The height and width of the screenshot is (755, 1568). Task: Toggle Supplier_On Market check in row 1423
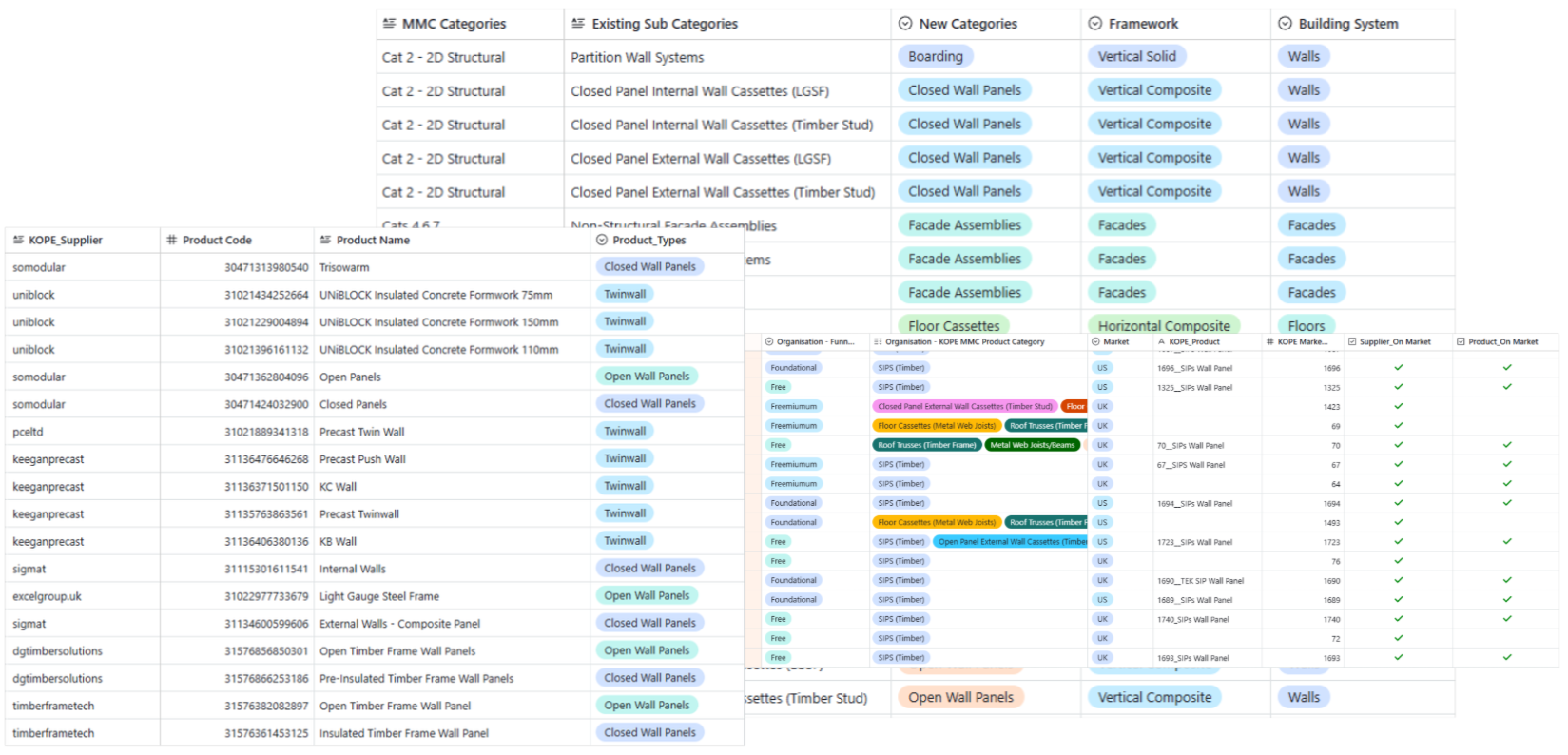(x=1398, y=407)
